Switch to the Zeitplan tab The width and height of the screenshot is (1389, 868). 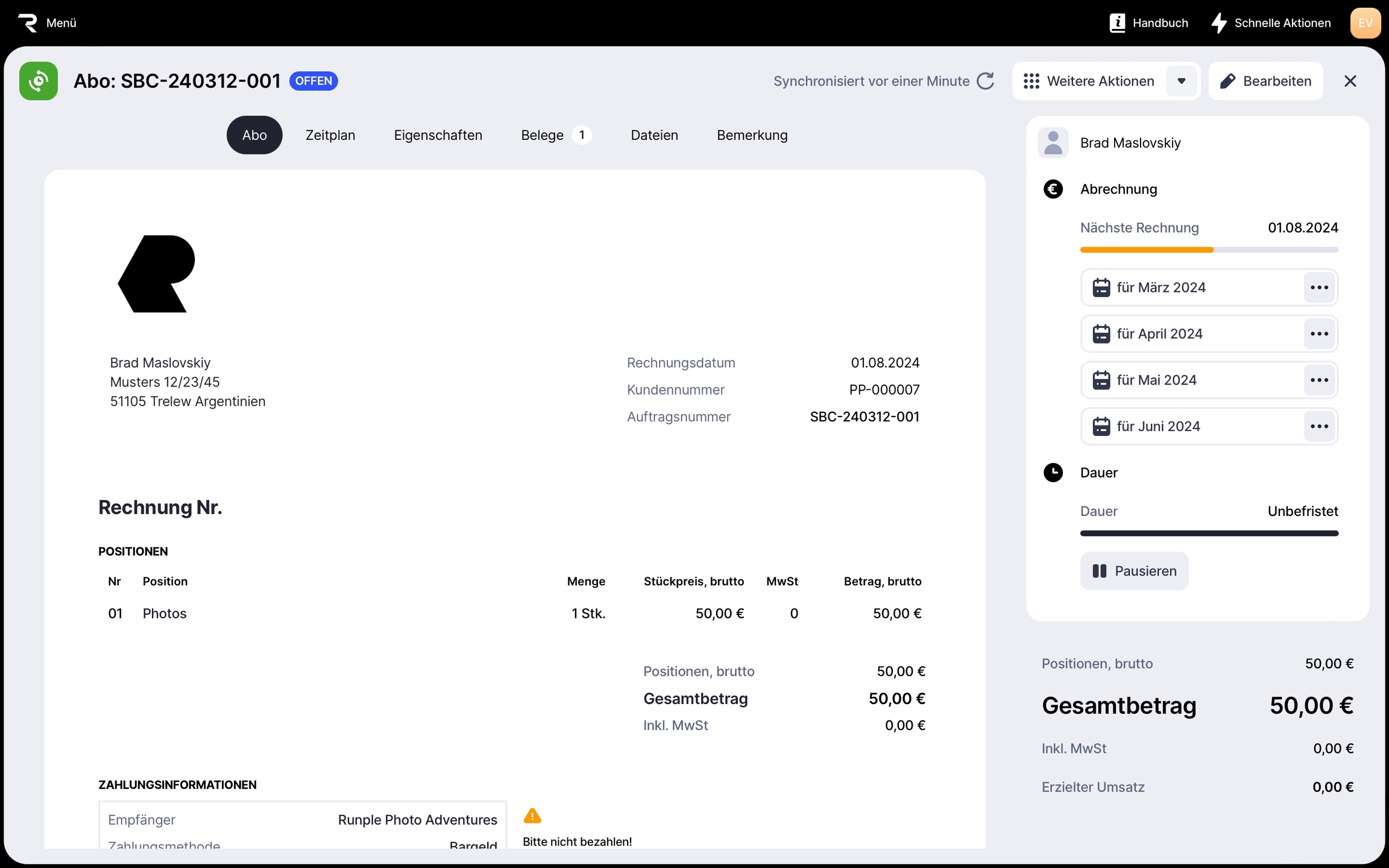330,135
